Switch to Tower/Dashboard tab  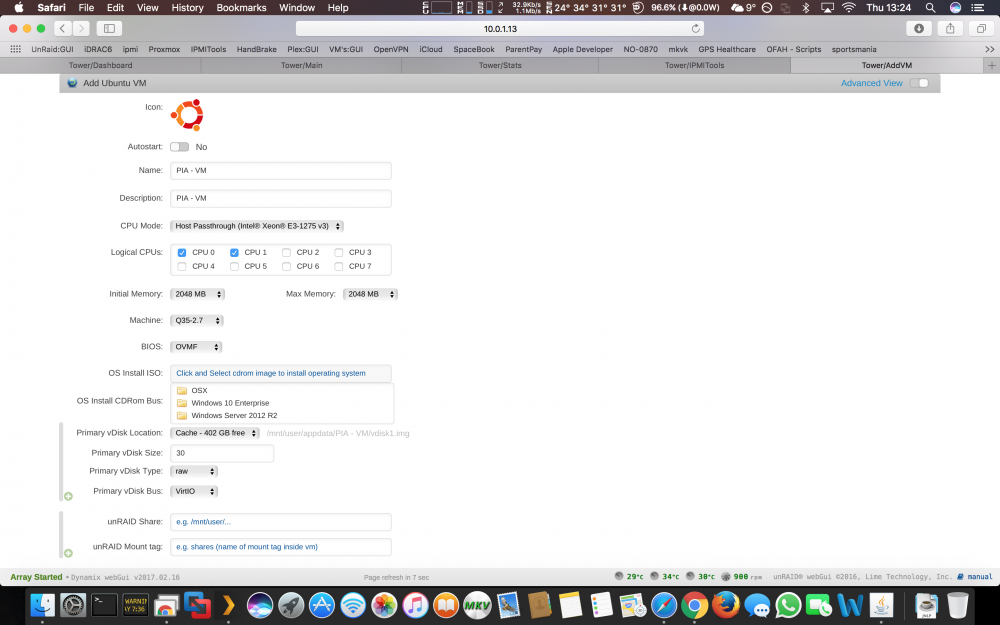tap(100, 65)
